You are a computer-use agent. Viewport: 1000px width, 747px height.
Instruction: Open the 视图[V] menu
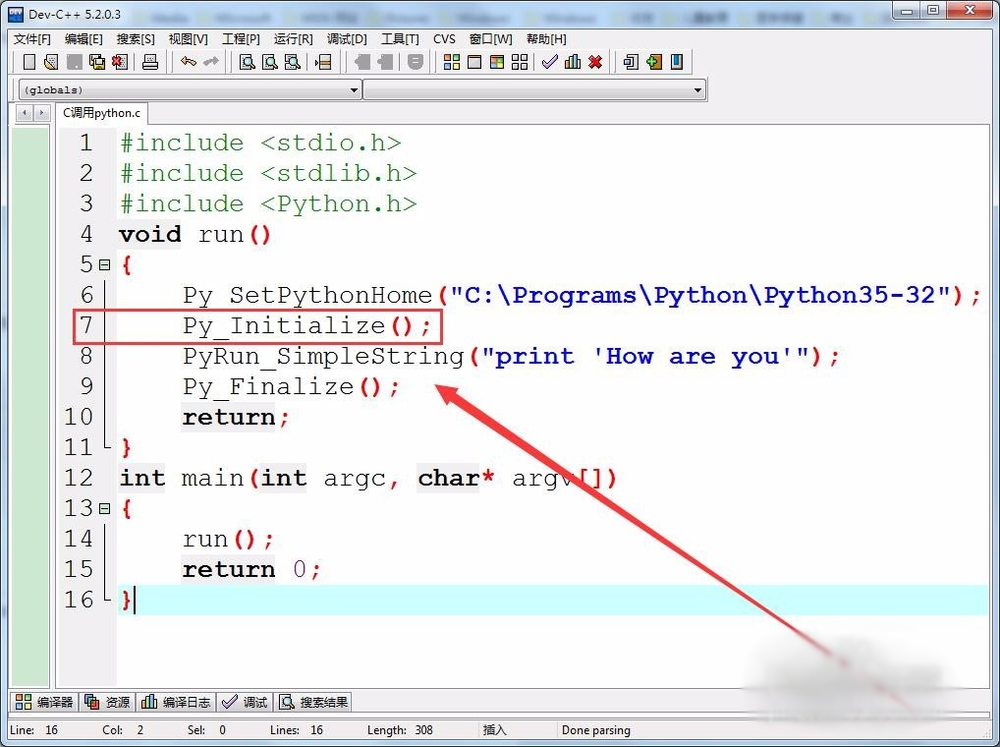click(x=188, y=39)
